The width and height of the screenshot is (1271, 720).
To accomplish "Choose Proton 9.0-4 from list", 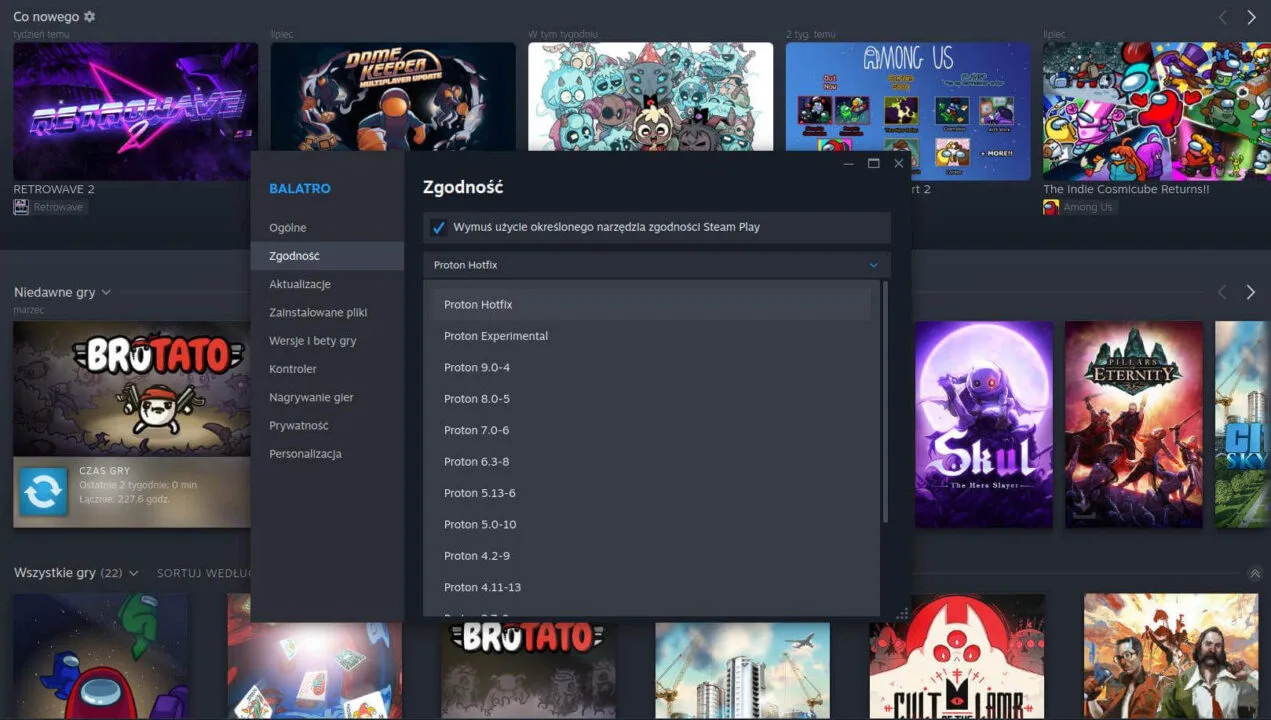I will point(651,367).
